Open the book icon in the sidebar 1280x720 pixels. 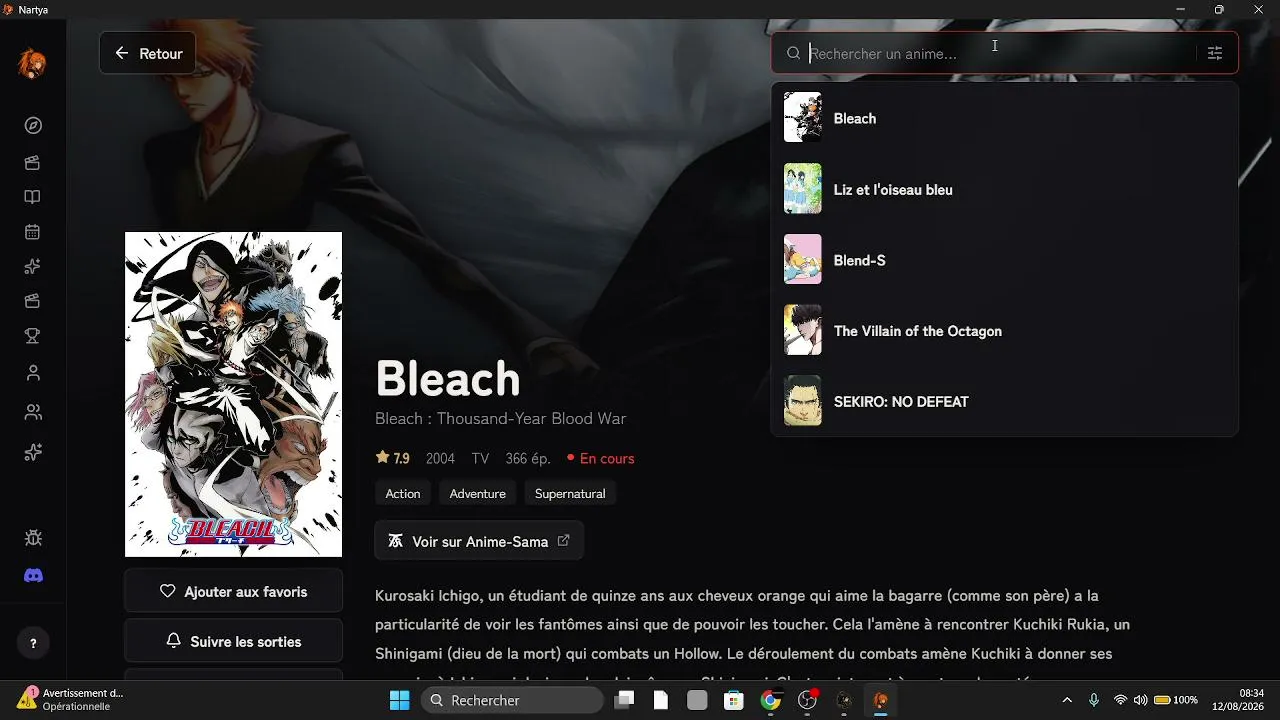pos(33,197)
